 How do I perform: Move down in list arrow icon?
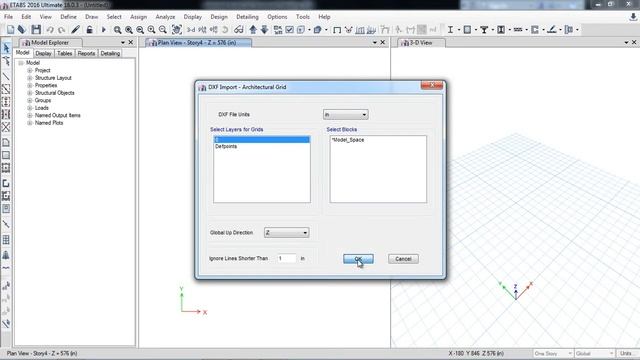click(264, 30)
